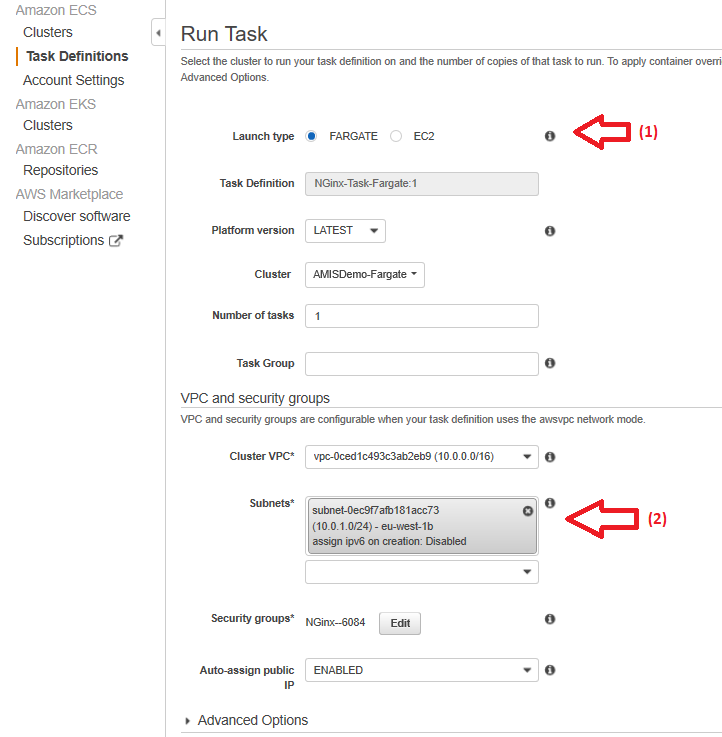722x737 pixels.
Task: Open the Cluster dropdown showing AMISDemo-Fargate
Action: click(364, 274)
